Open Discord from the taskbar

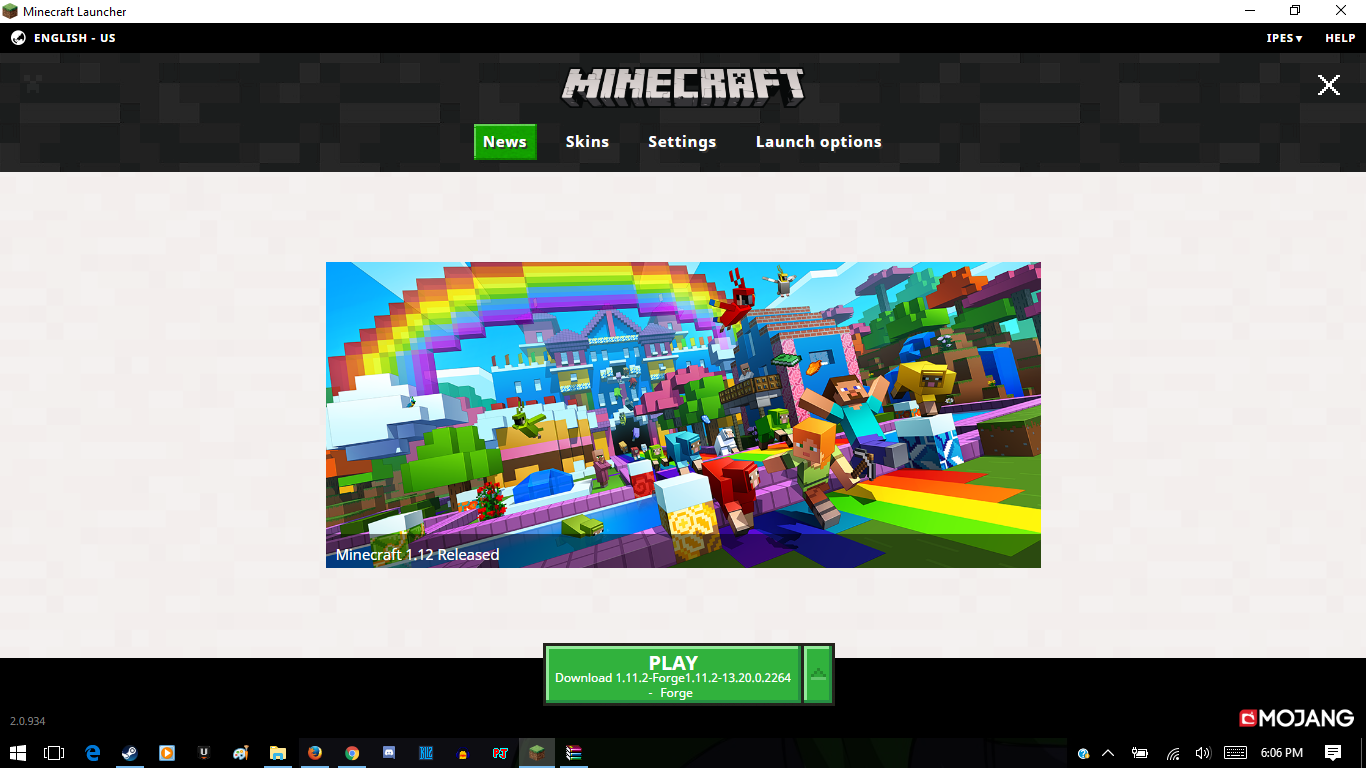tap(389, 753)
